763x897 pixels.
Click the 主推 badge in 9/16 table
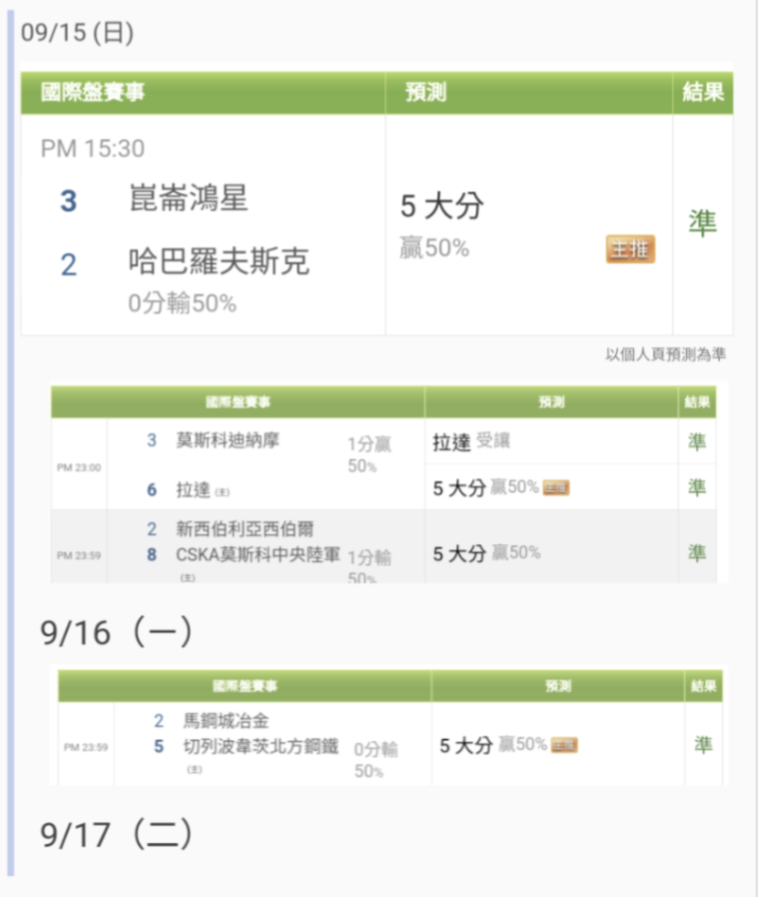tap(564, 745)
